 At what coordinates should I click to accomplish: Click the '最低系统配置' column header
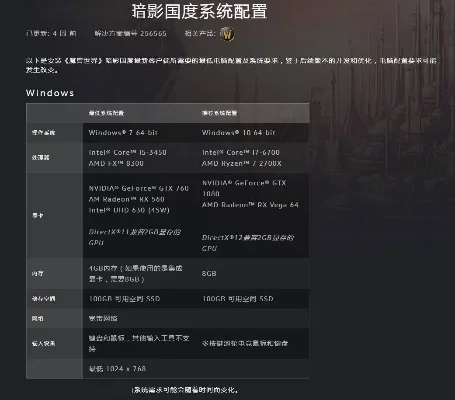click(106, 113)
